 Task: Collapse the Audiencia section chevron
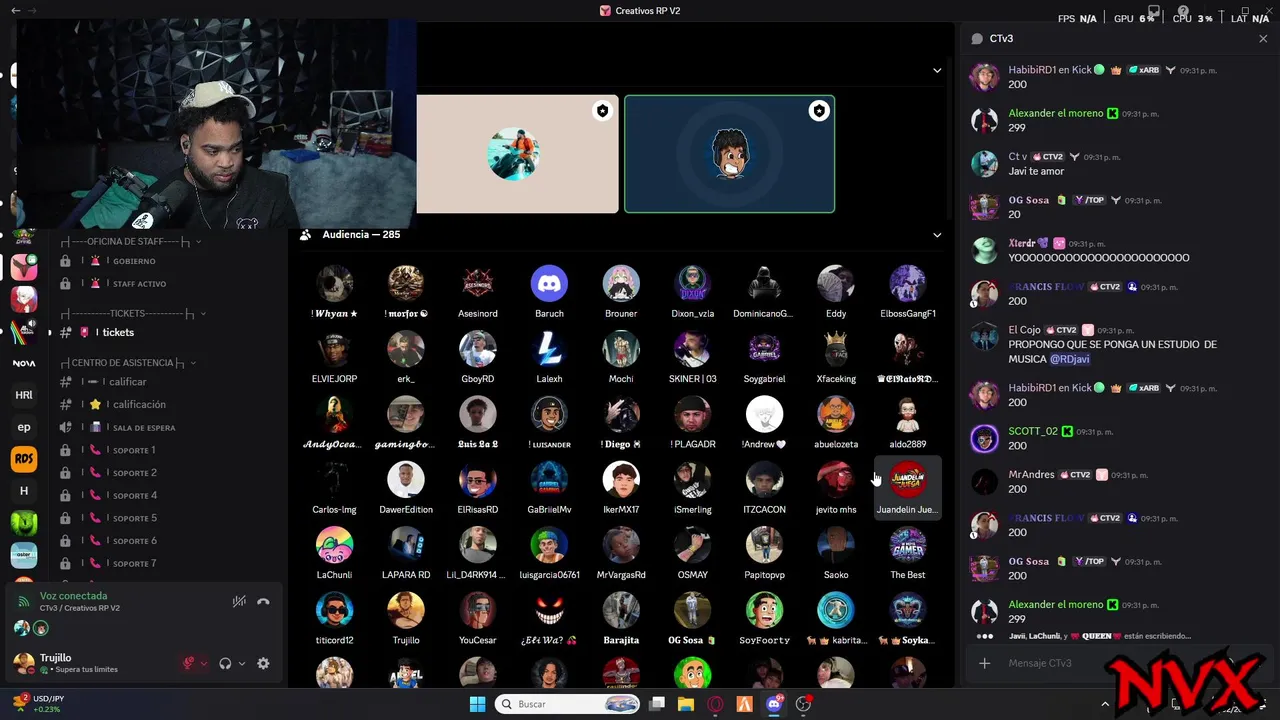[x=937, y=235]
